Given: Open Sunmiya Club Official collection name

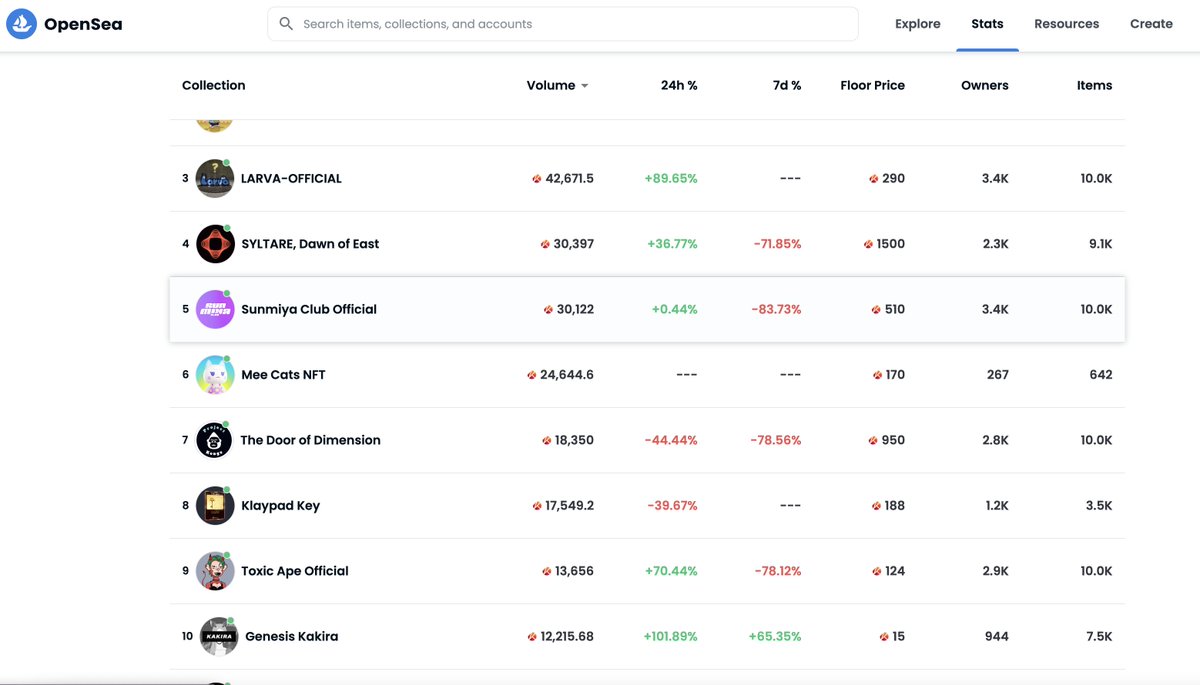Looking at the screenshot, I should [x=309, y=310].
